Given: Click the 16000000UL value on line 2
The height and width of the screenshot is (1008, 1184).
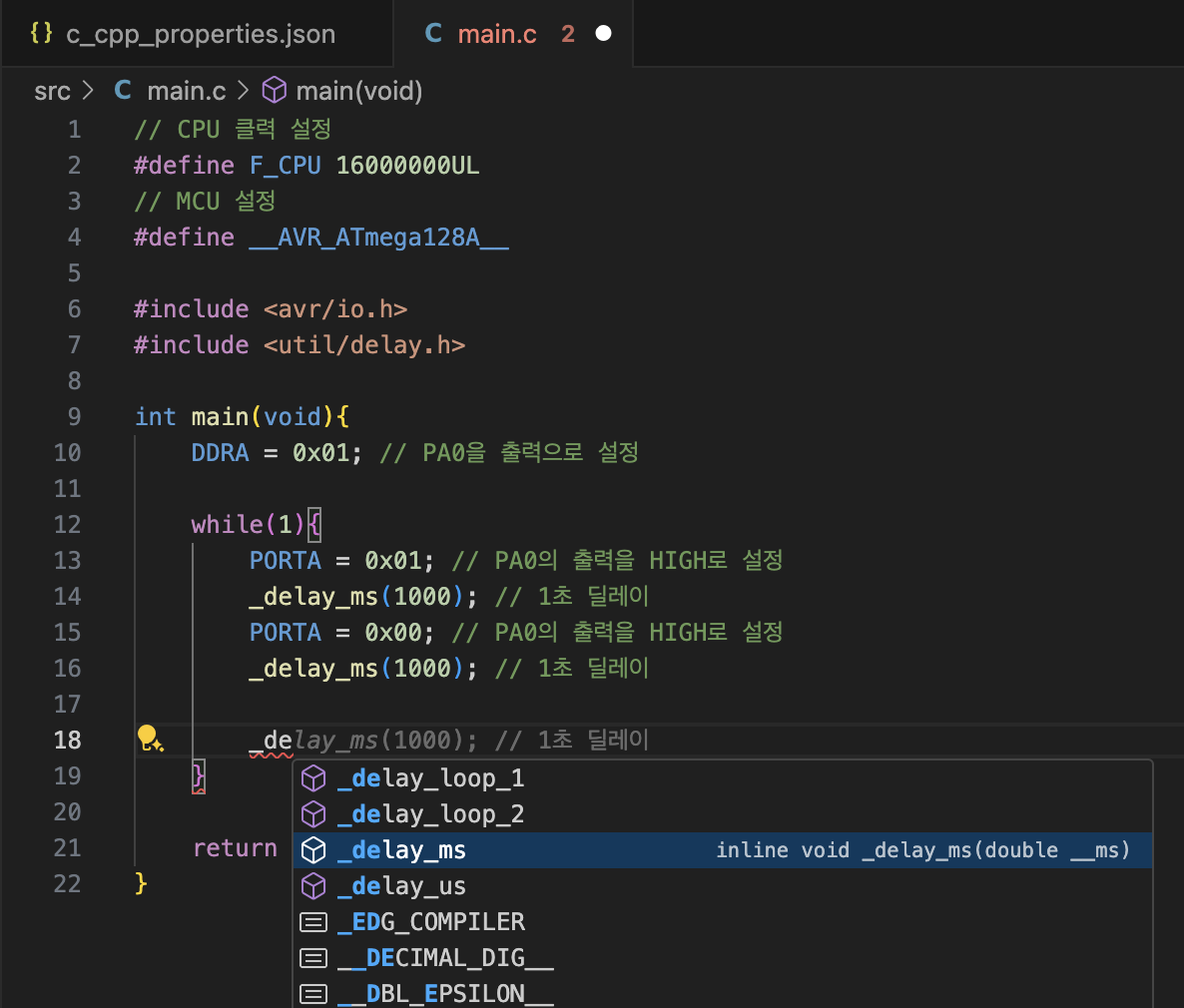Looking at the screenshot, I should pos(407,166).
